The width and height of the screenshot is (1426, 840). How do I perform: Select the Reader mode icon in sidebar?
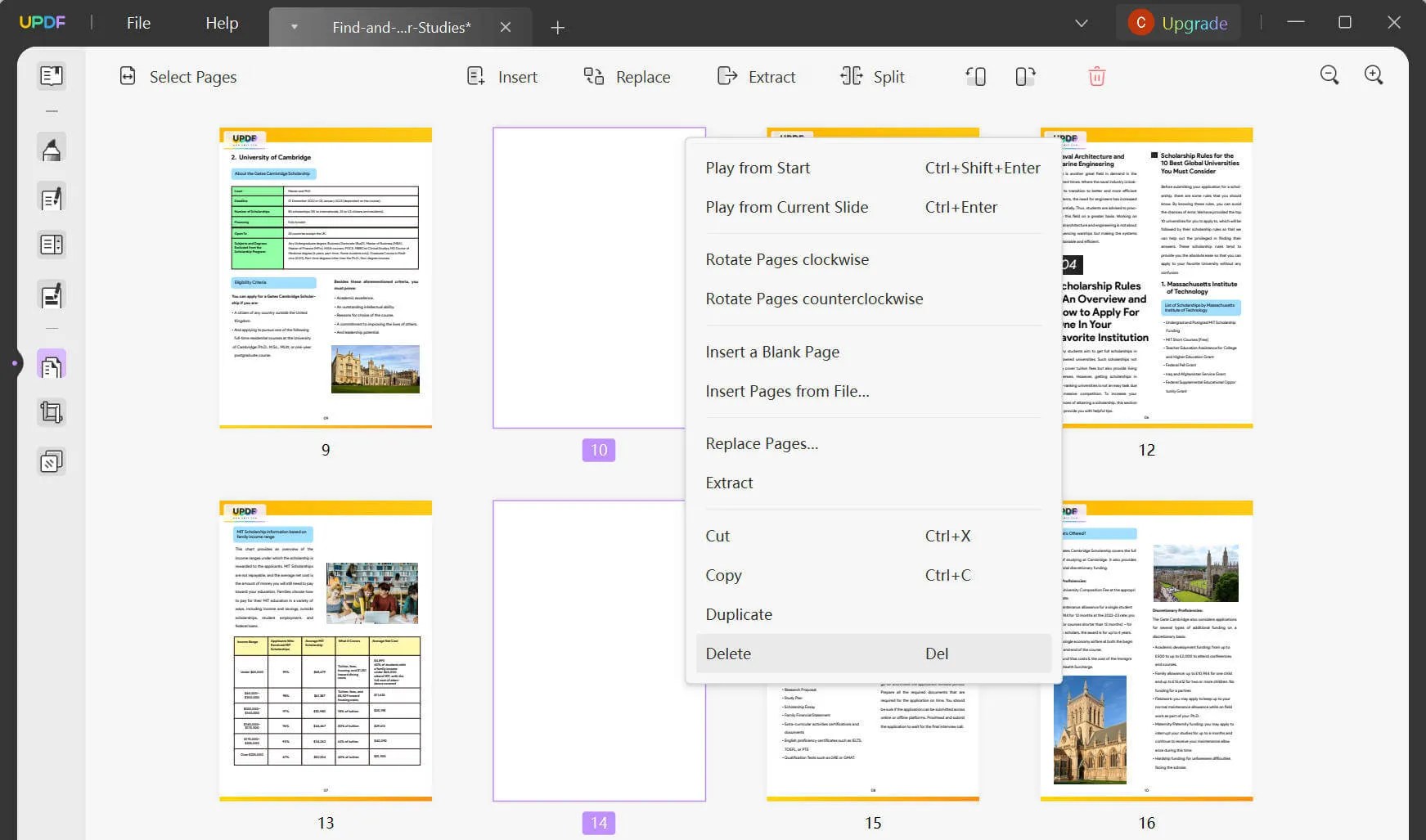52,75
